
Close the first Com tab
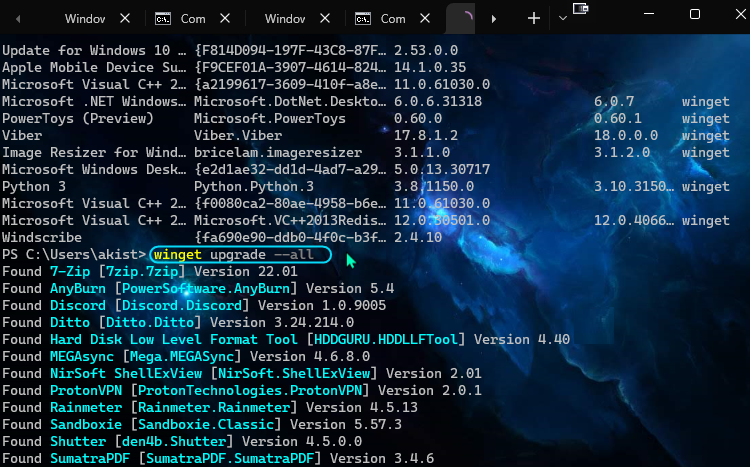pos(225,19)
